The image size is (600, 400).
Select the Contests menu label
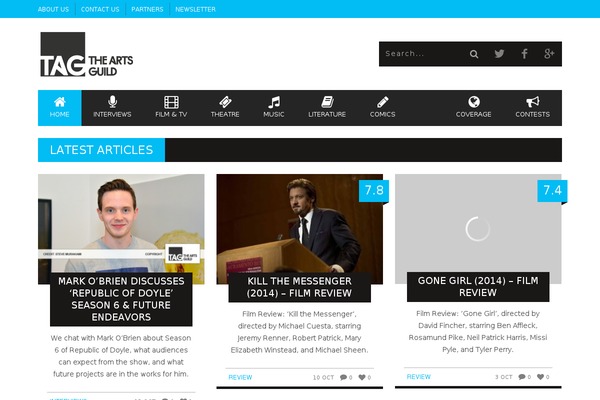tap(532, 114)
